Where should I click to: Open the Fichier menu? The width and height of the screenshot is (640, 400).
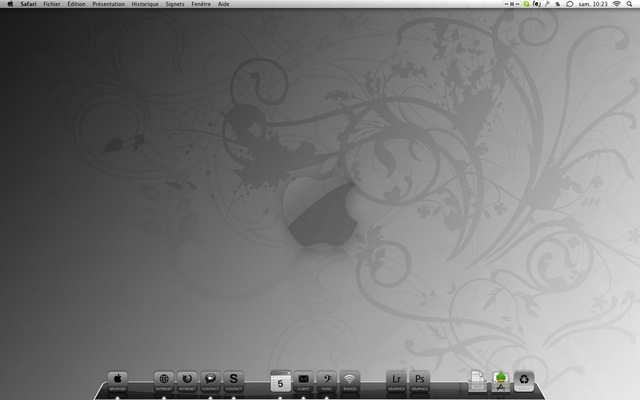pyautogui.click(x=52, y=4)
